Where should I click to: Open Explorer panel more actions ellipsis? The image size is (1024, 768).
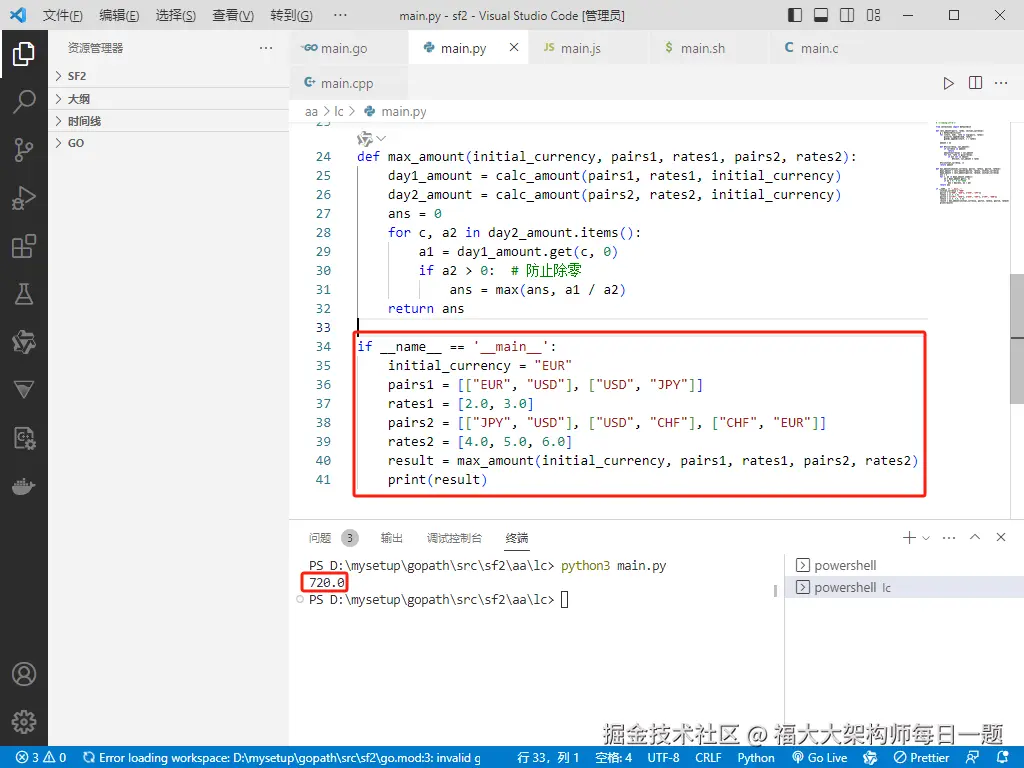coord(266,48)
